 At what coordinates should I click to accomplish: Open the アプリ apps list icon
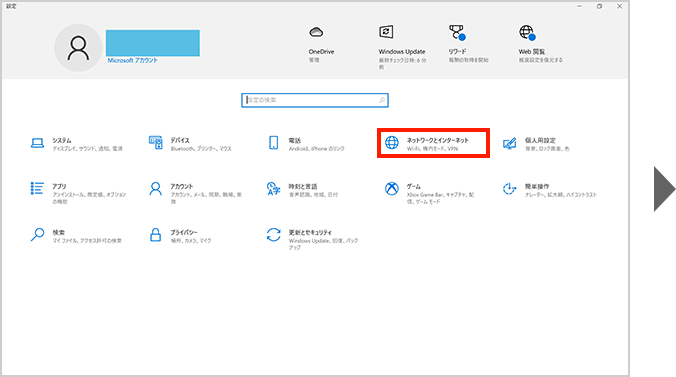[37, 188]
